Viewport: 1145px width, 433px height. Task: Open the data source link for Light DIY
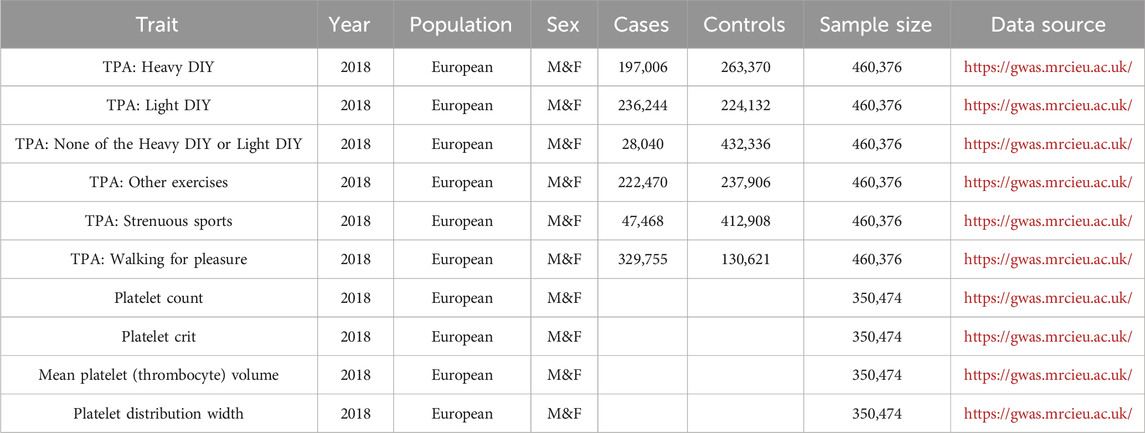coord(1048,105)
